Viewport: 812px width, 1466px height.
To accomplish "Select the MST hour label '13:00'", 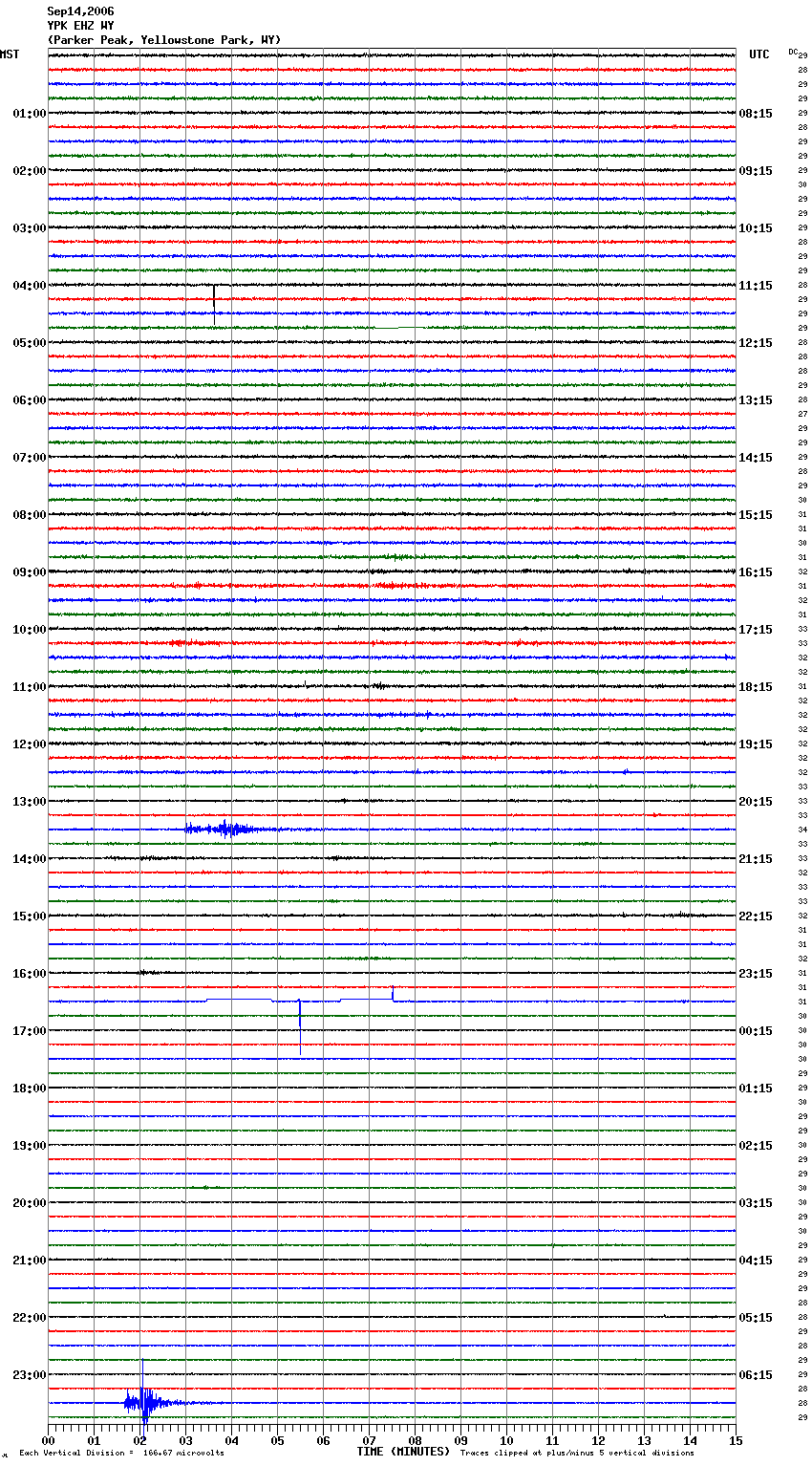I will coord(30,802).
